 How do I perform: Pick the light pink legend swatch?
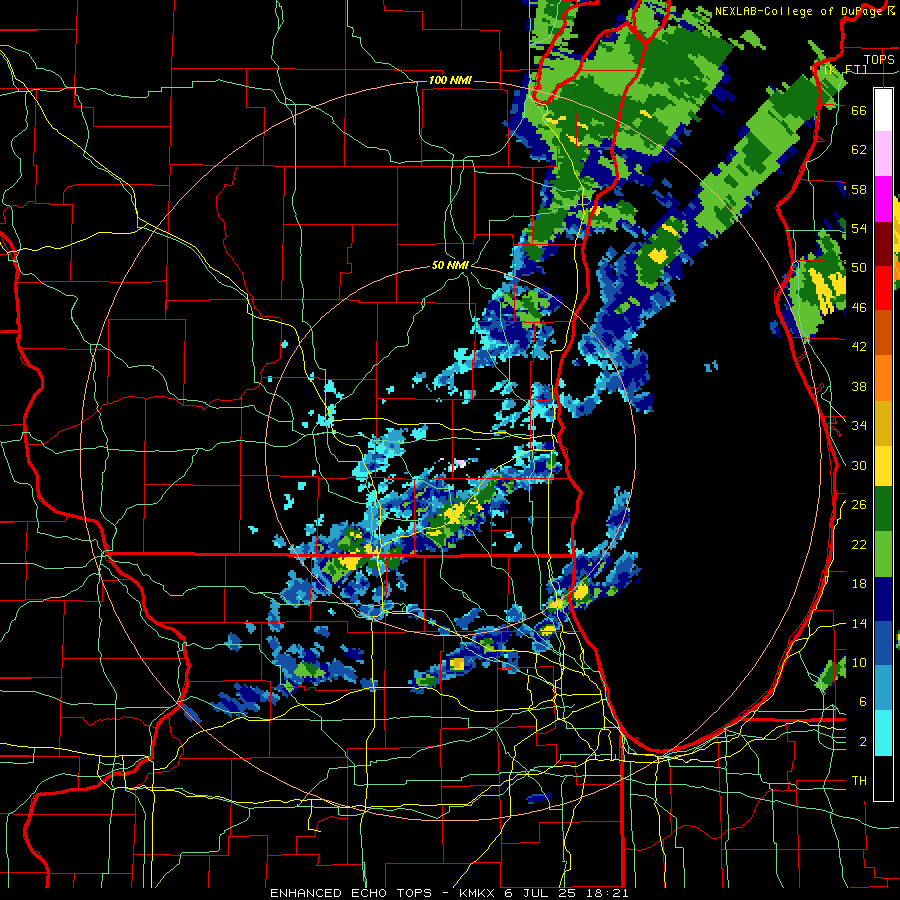coord(883,154)
